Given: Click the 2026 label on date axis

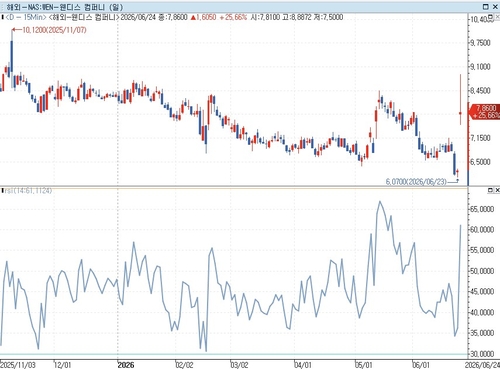Looking at the screenshot, I should click(126, 364).
